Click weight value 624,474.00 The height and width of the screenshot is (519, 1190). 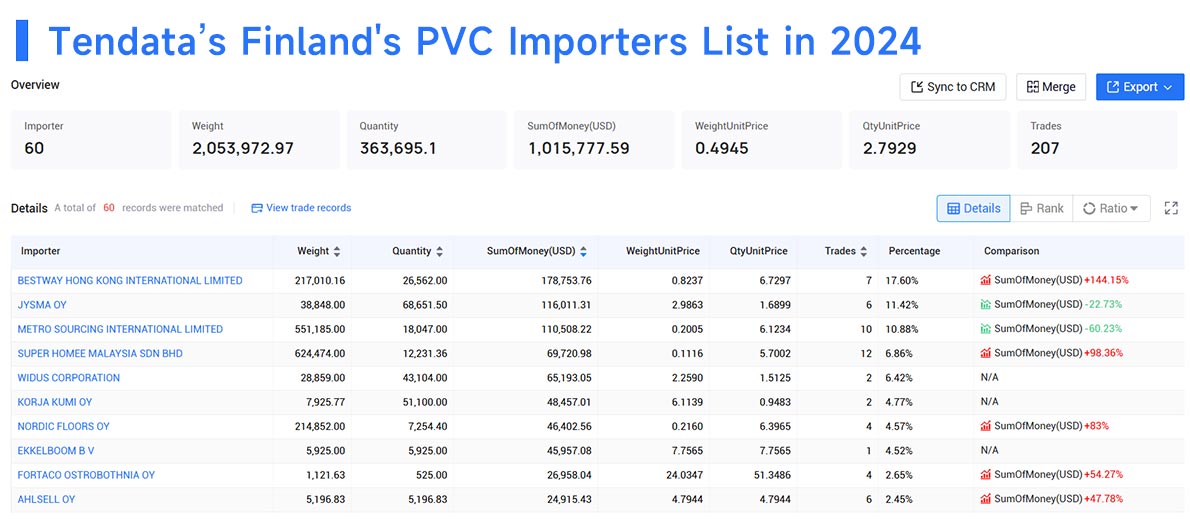tap(320, 354)
